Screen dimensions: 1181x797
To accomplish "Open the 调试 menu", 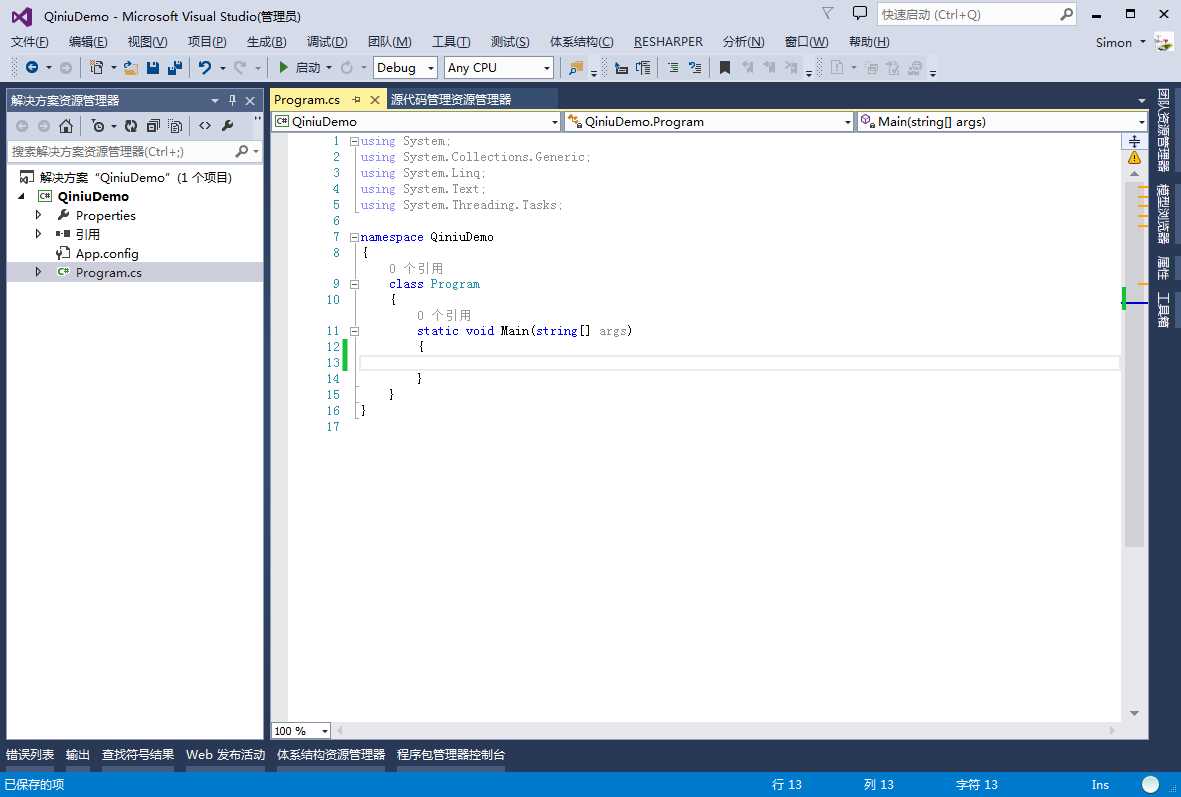I will tap(327, 42).
